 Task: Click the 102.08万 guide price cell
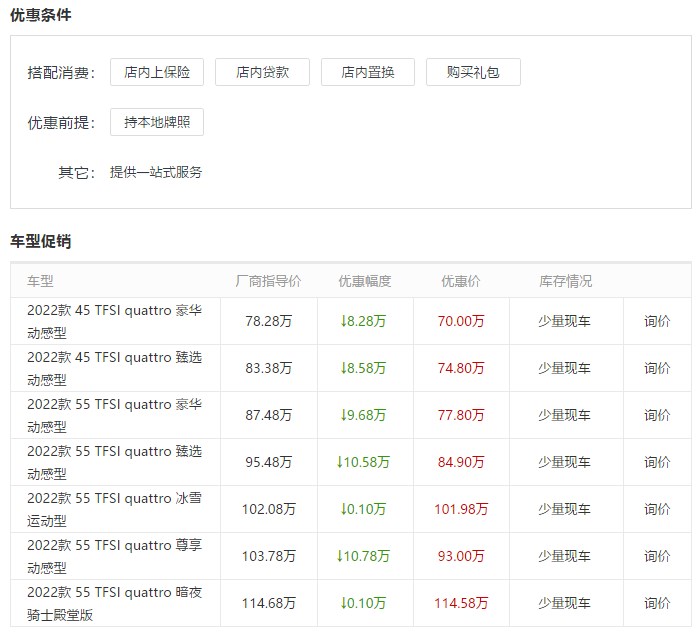click(268, 509)
